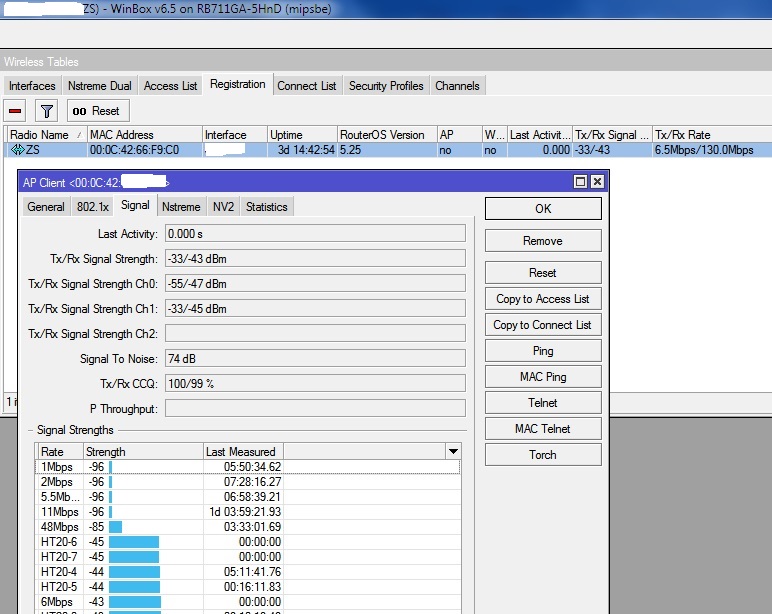
Task: Select the uptime 3d 14:42:54 cell
Action: pyautogui.click(x=302, y=150)
